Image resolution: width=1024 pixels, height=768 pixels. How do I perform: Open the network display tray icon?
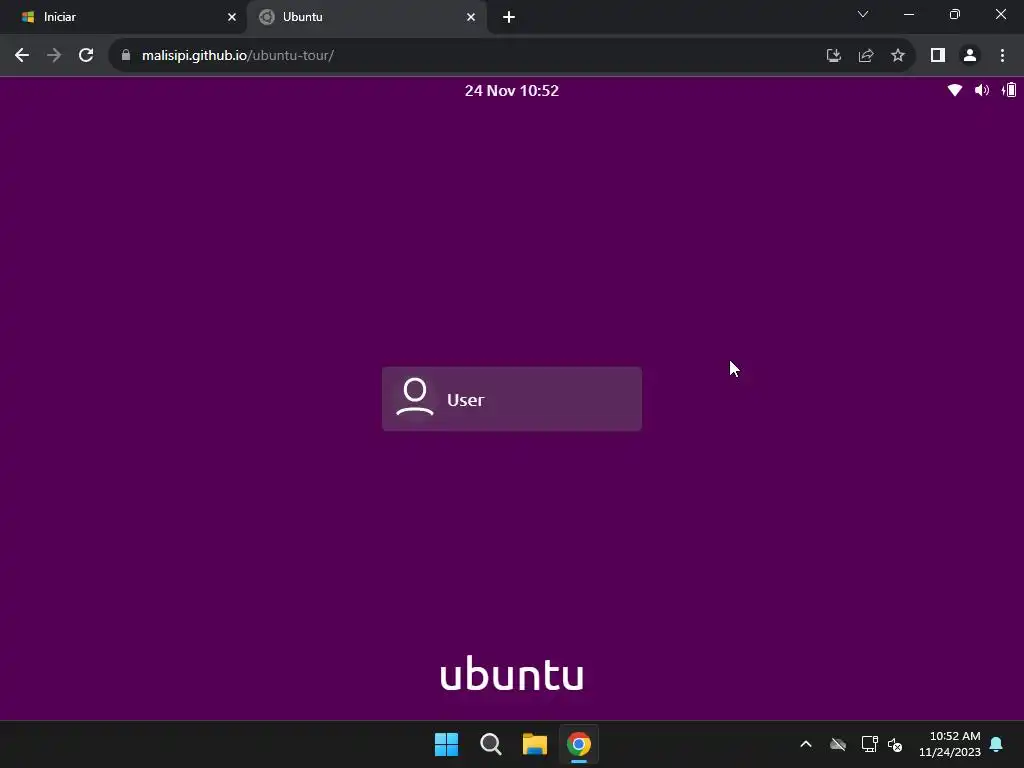869,744
